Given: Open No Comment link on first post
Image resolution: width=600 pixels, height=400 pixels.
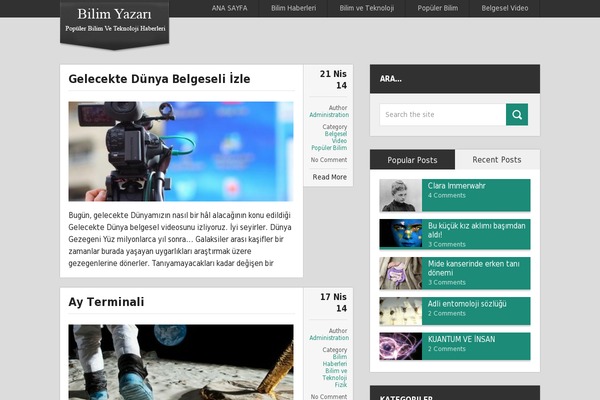Looking at the screenshot, I should pyautogui.click(x=329, y=160).
